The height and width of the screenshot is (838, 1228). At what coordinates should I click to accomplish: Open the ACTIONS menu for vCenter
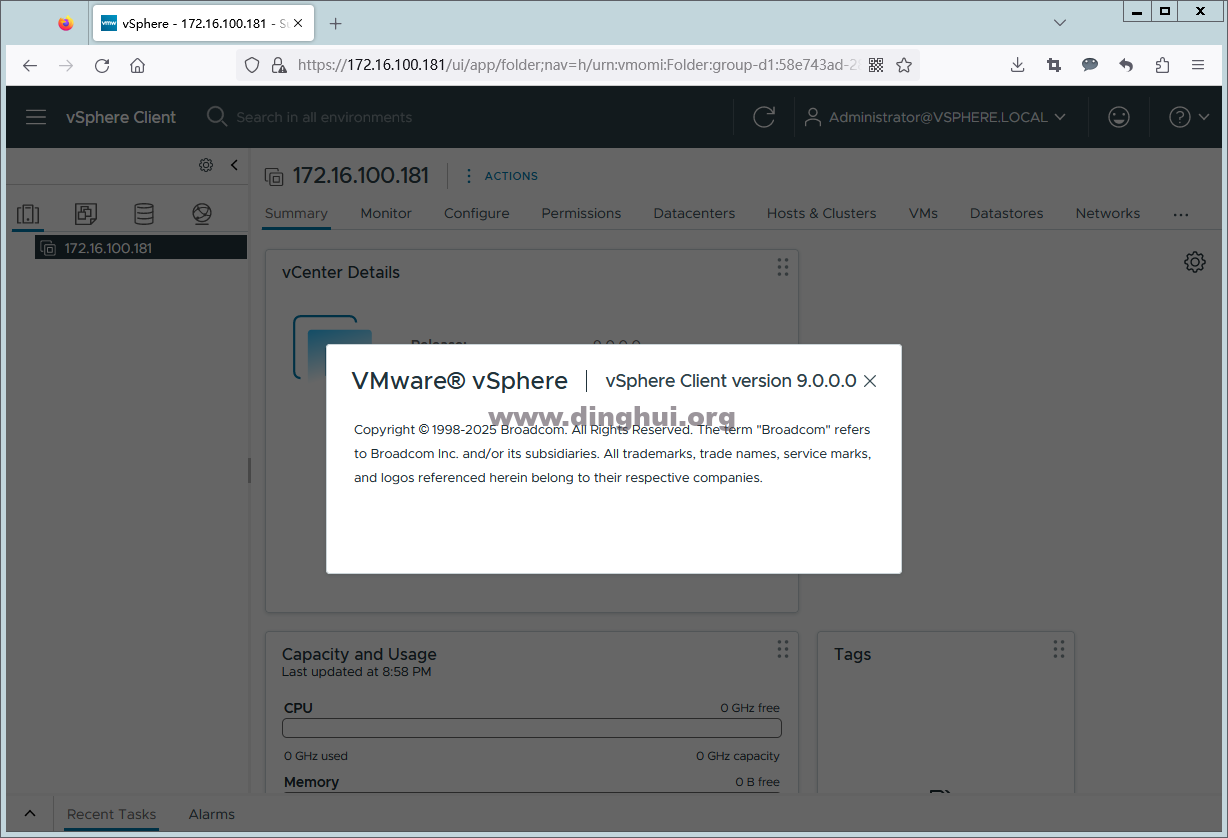(501, 176)
